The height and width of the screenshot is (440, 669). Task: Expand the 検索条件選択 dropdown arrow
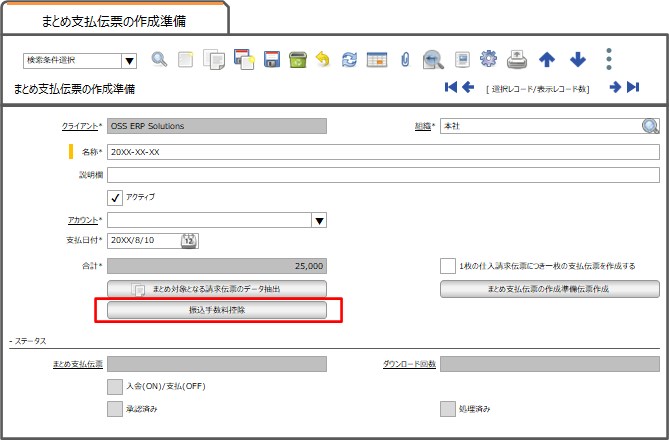(129, 61)
